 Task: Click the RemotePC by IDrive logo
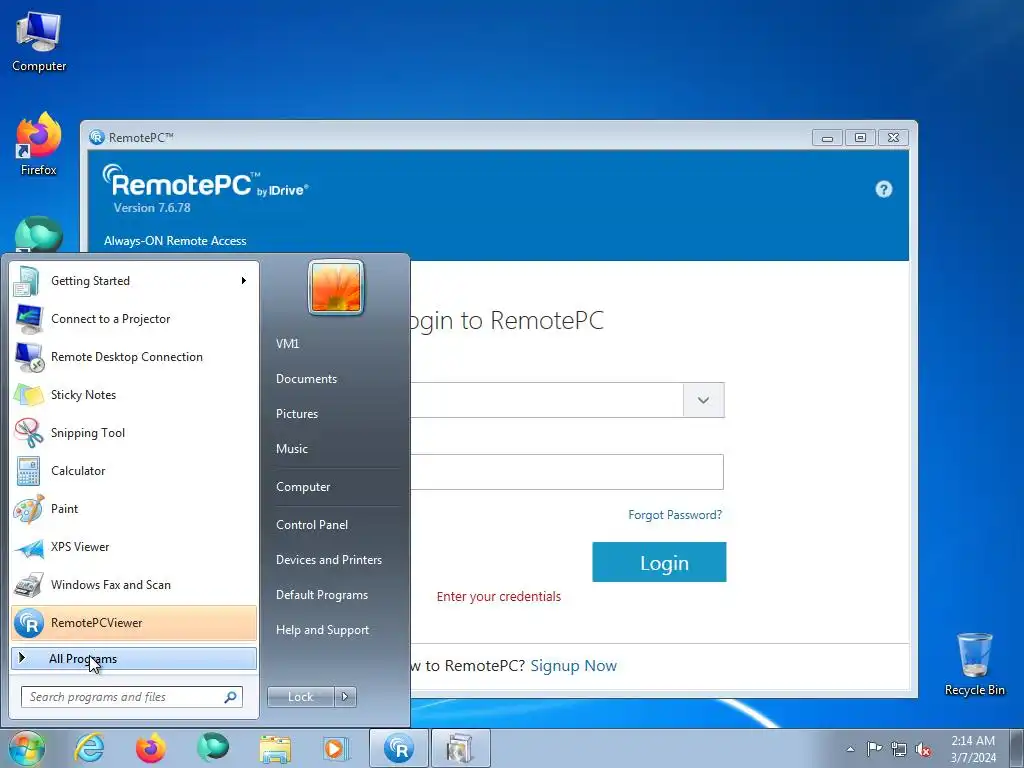(205, 181)
